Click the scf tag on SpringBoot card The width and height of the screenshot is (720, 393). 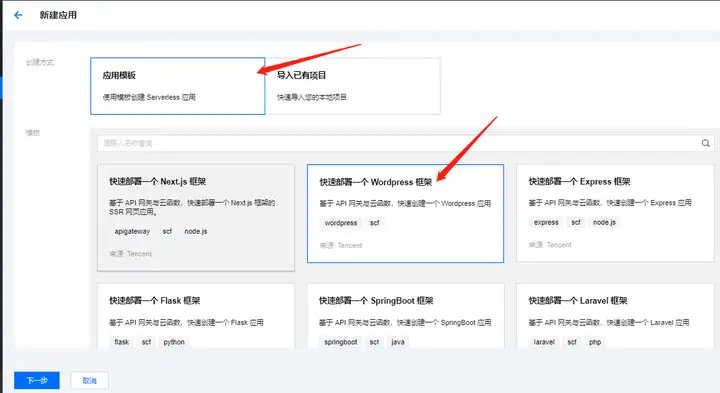[x=374, y=342]
